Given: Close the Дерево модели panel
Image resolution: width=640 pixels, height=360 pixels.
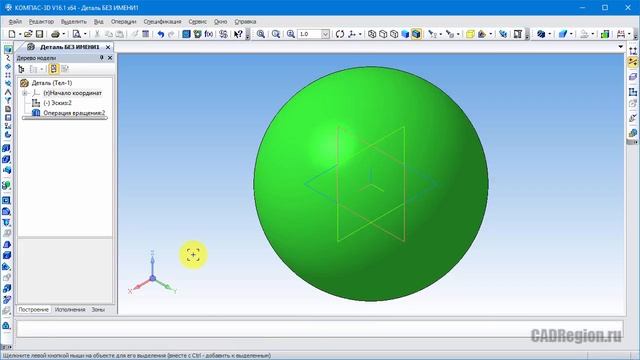Looking at the screenshot, I should tap(110, 58).
